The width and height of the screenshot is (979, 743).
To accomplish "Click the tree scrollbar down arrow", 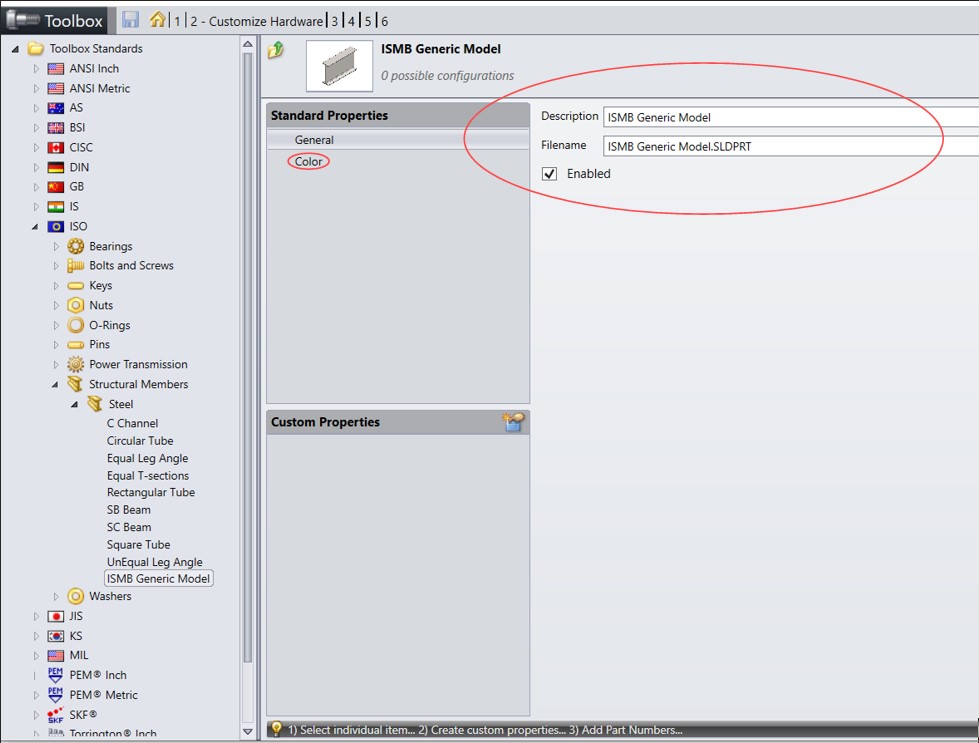I will [x=248, y=731].
